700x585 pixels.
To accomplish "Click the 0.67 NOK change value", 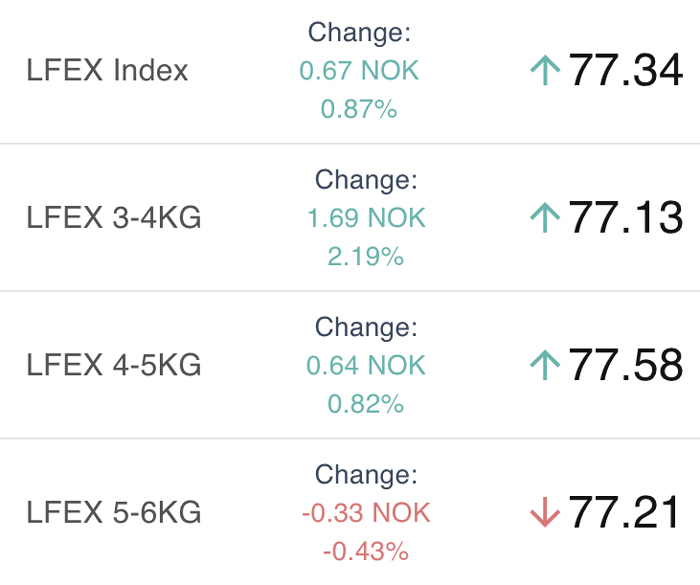I will coord(359,71).
